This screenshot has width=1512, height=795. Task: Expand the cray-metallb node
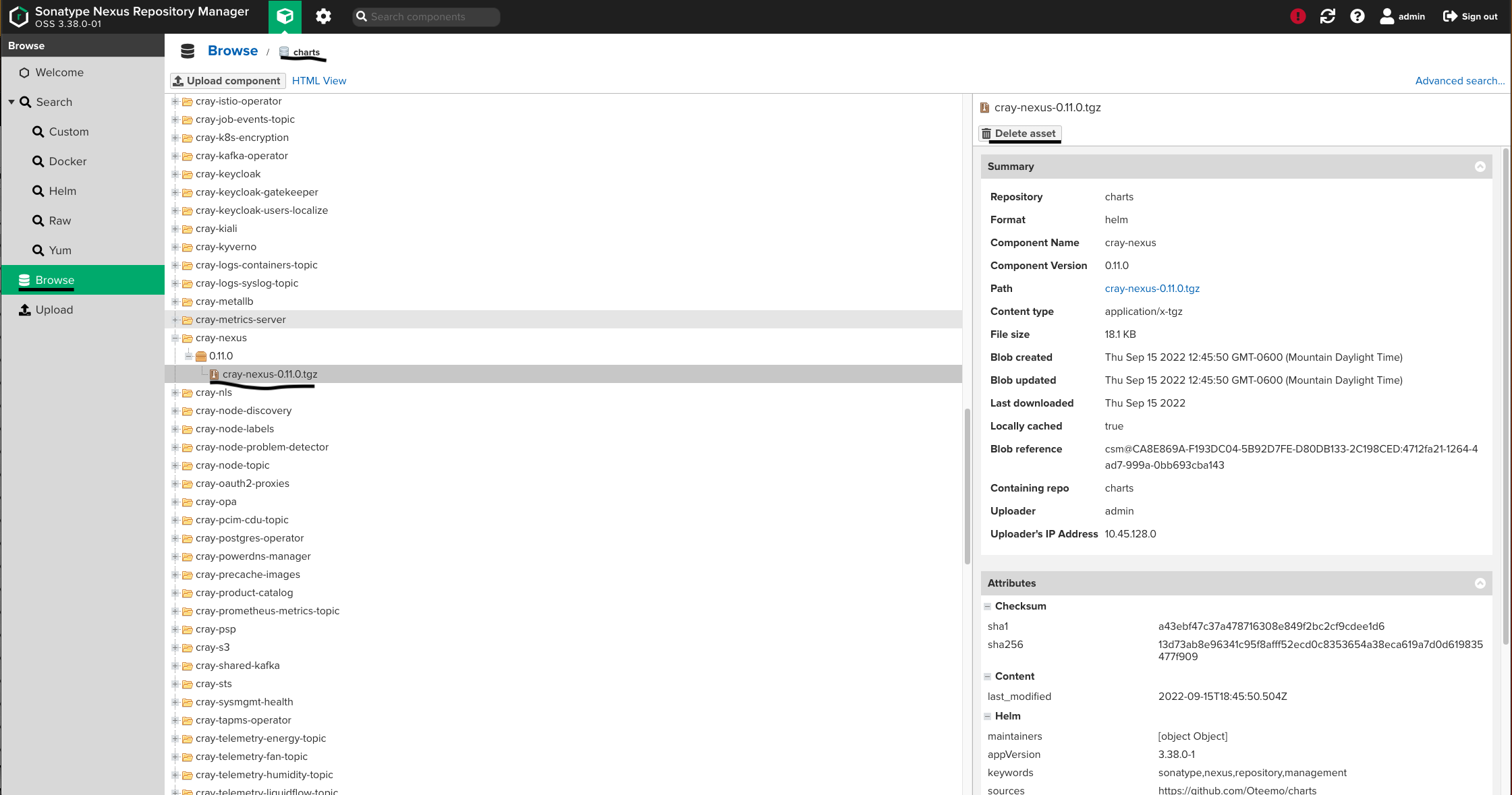tap(175, 301)
